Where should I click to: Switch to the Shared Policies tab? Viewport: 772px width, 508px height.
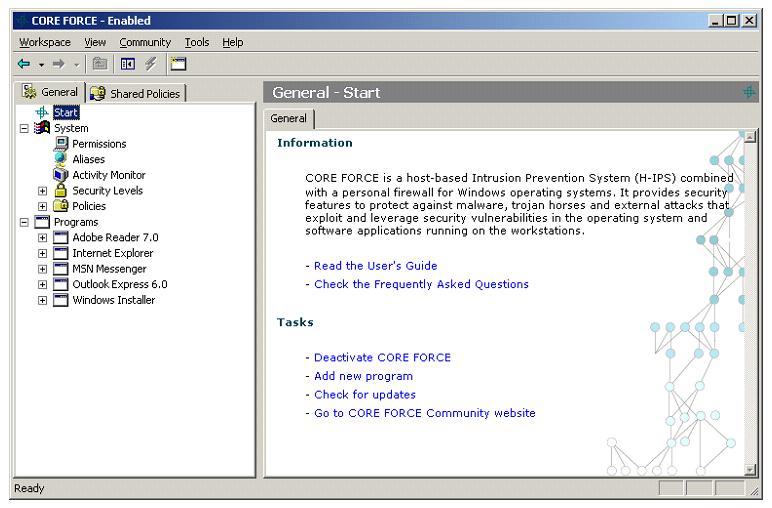tap(138, 93)
